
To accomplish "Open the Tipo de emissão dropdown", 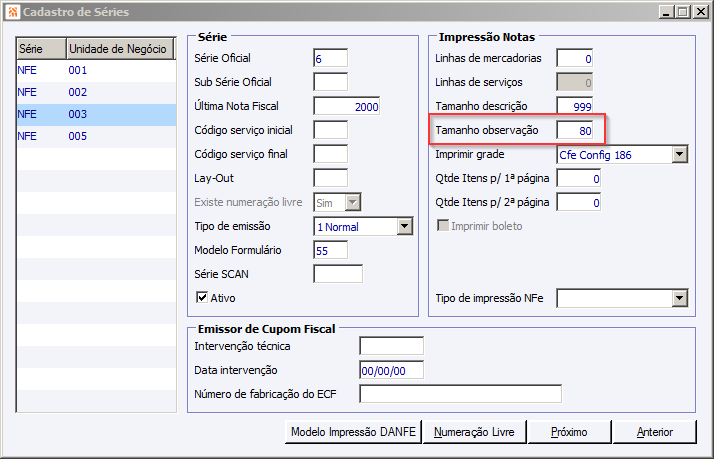I will tap(404, 226).
